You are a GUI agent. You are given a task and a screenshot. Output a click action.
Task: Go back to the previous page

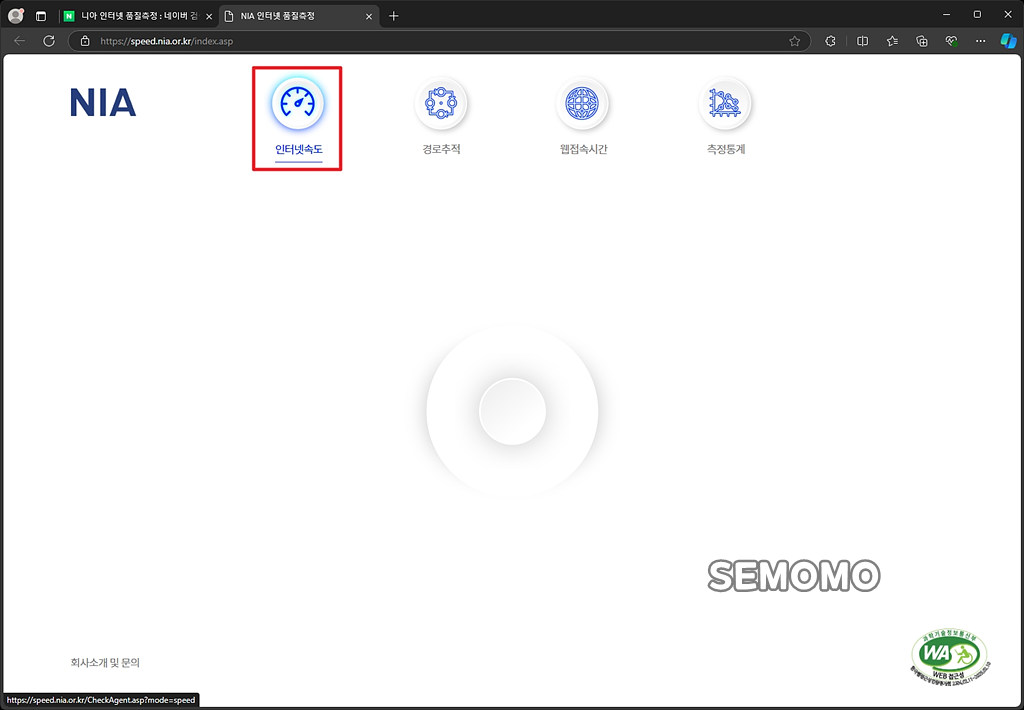click(x=20, y=41)
